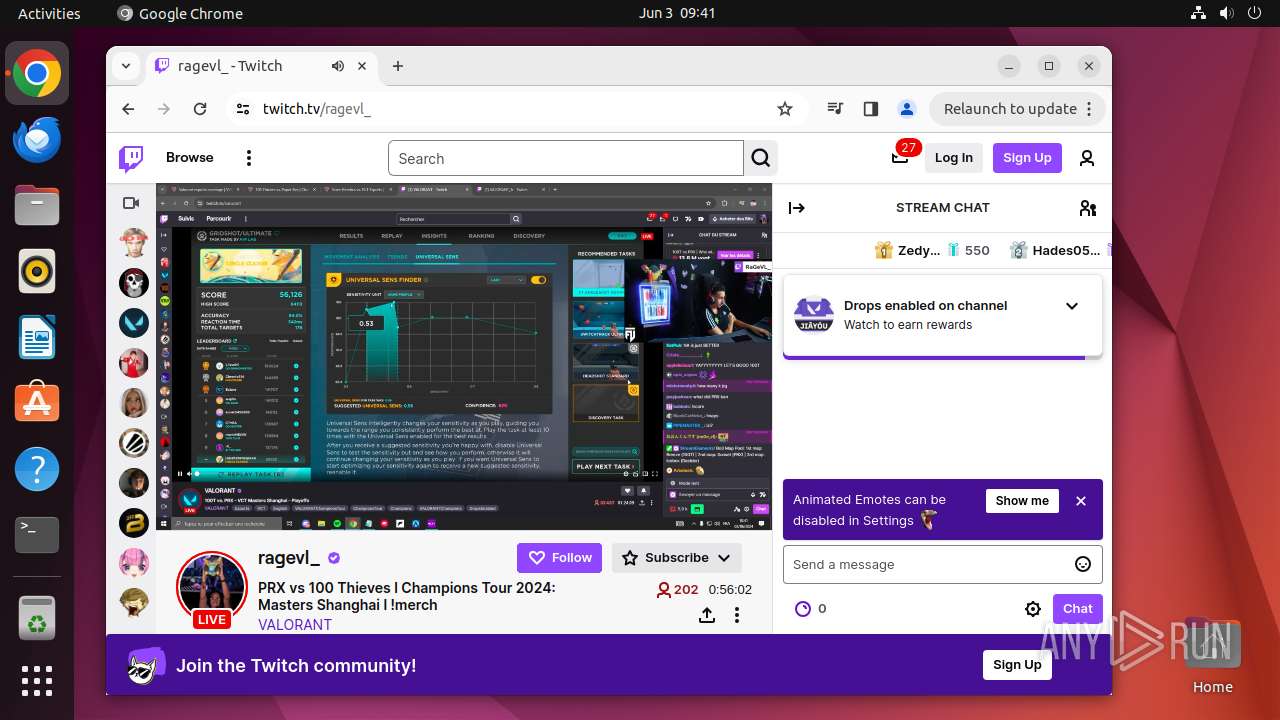Click the purple Chat send button

tap(1078, 609)
